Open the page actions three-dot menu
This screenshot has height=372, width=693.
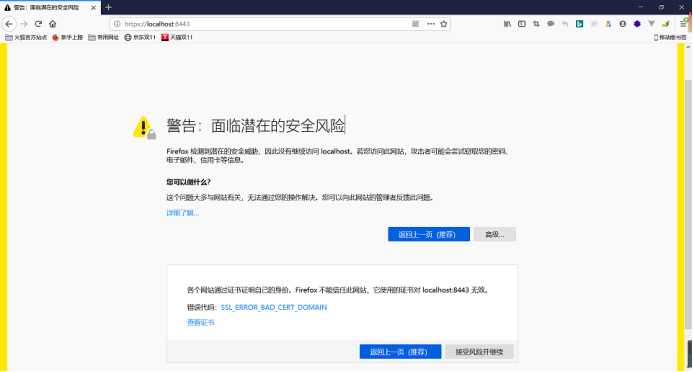[x=430, y=24]
